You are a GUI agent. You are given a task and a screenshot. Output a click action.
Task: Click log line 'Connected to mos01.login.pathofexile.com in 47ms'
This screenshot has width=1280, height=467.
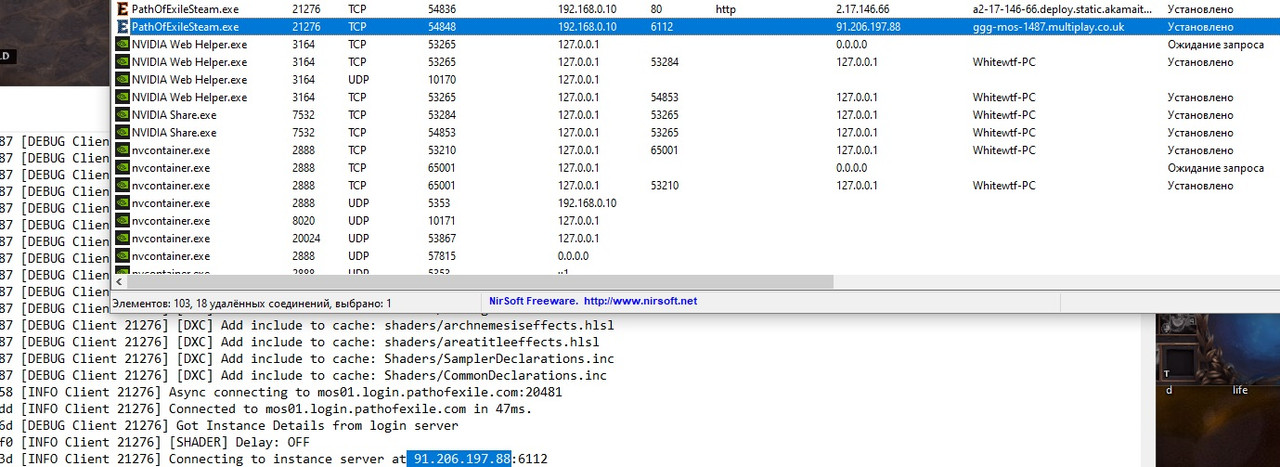pyautogui.click(x=266, y=409)
